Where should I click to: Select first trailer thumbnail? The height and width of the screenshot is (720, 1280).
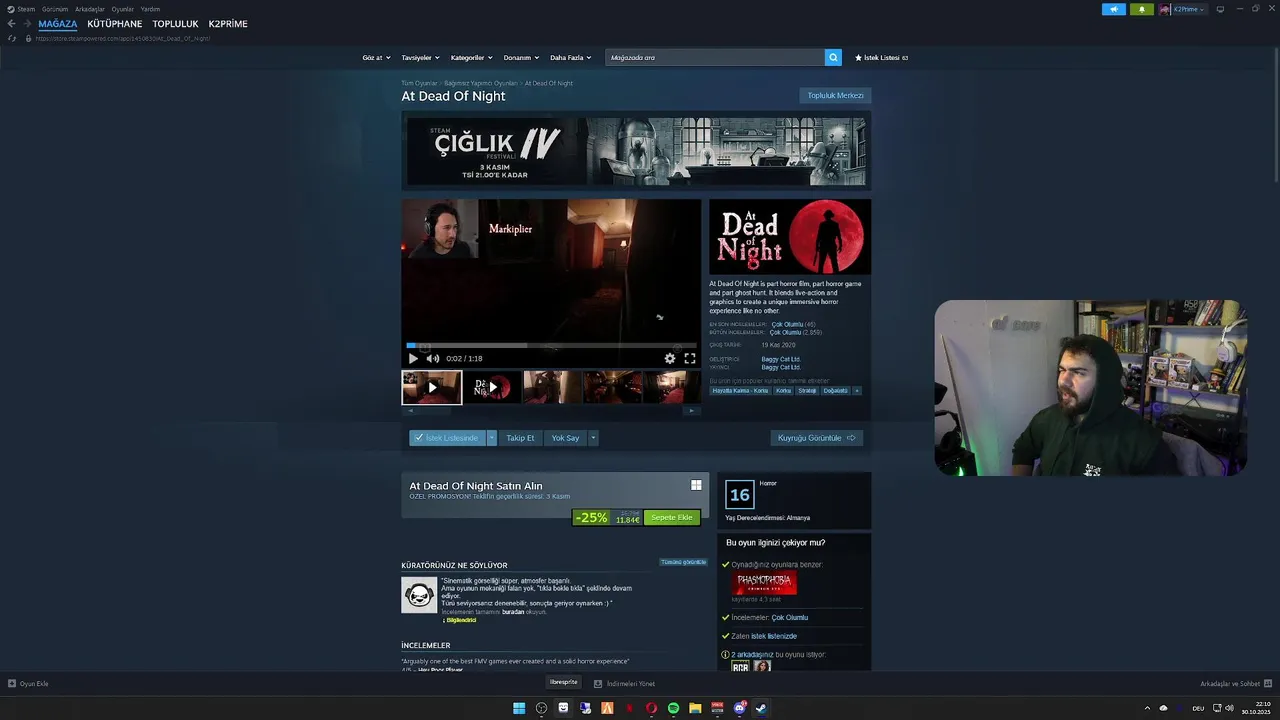tap(432, 387)
